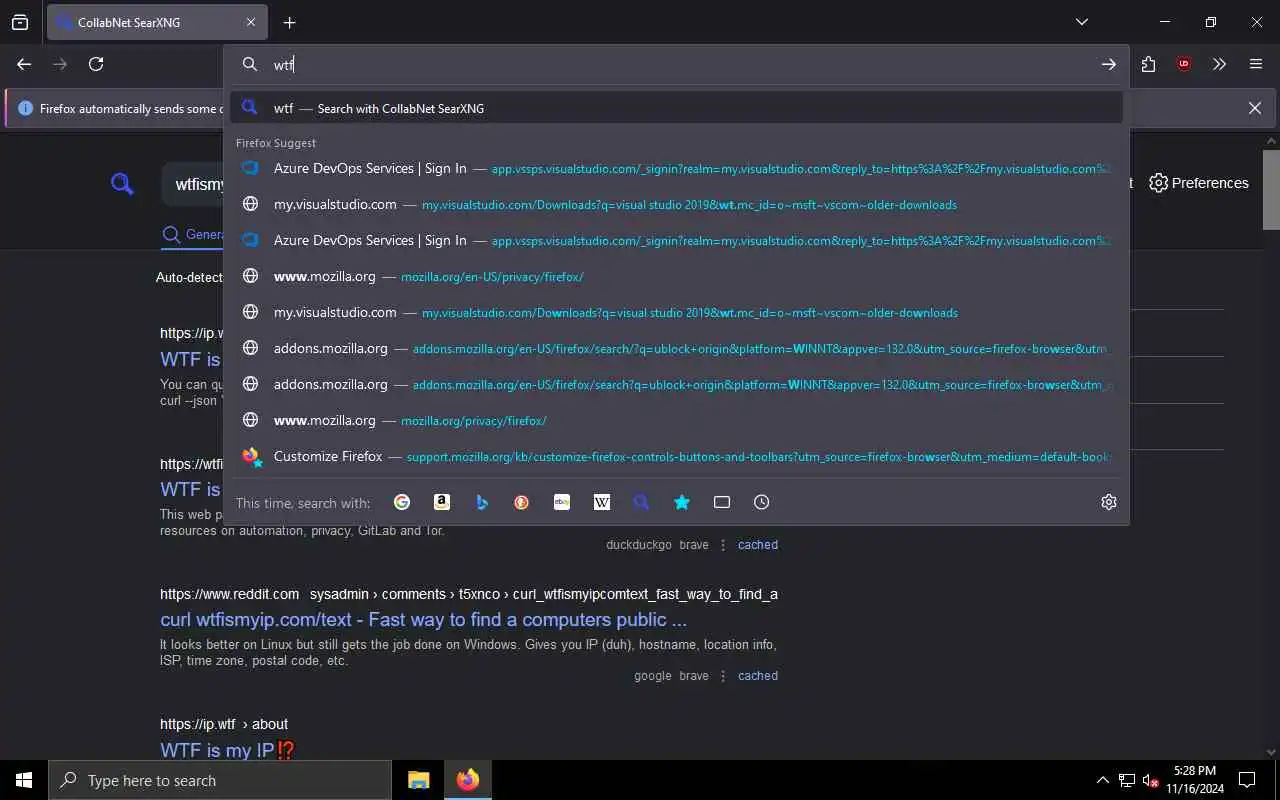The height and width of the screenshot is (800, 1280).
Task: Select Customize Firefox support suggestion
Action: pos(676,456)
